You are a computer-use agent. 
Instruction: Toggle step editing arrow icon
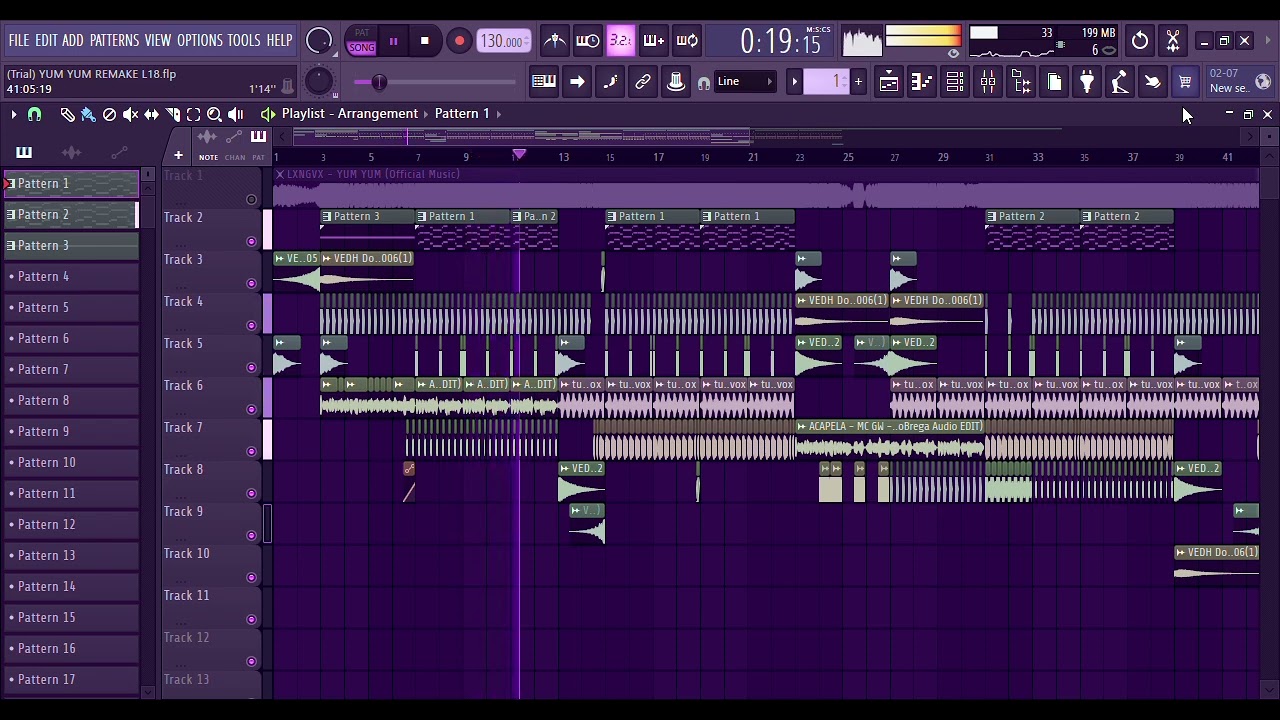point(577,82)
